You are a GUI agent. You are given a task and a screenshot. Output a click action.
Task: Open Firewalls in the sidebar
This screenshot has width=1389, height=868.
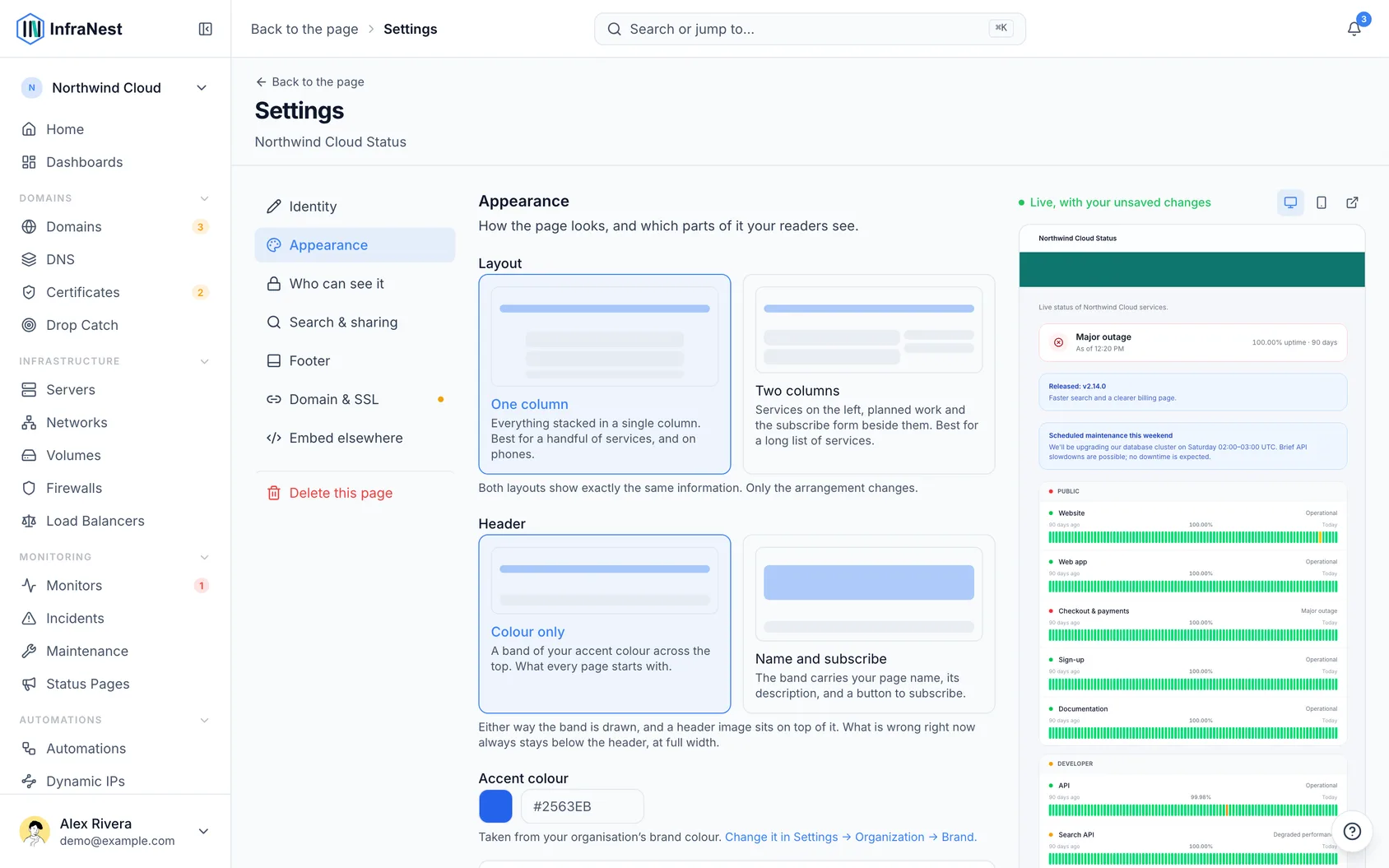coord(115,488)
